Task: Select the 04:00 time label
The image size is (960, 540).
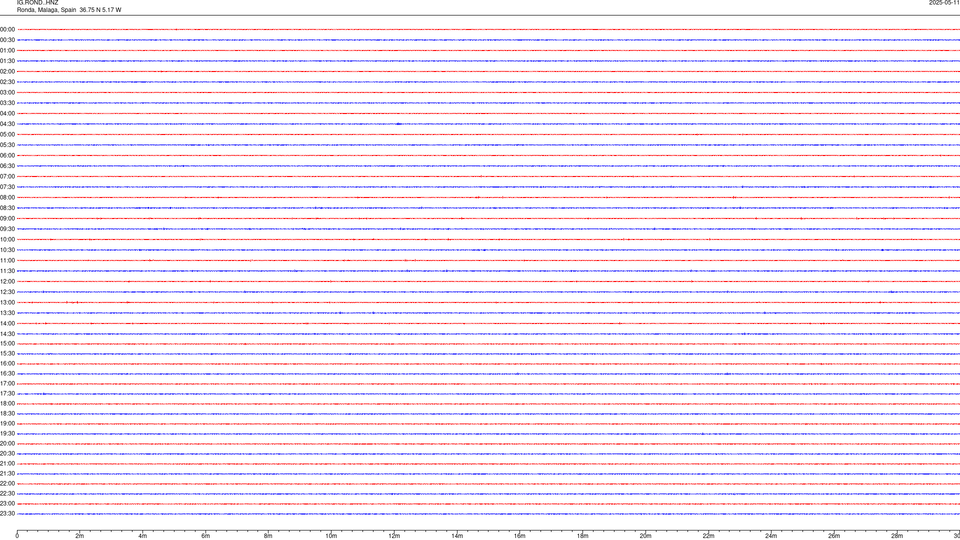Action: click(7, 113)
